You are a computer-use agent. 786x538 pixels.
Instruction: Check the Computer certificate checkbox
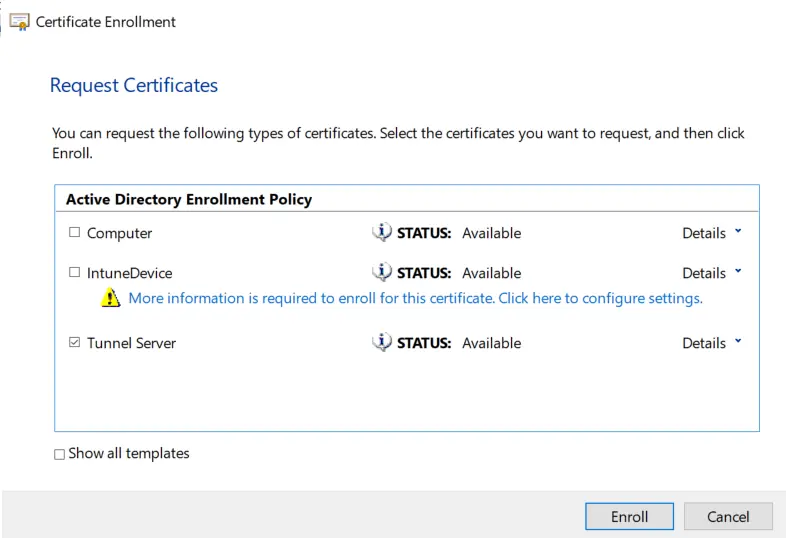pyautogui.click(x=74, y=233)
